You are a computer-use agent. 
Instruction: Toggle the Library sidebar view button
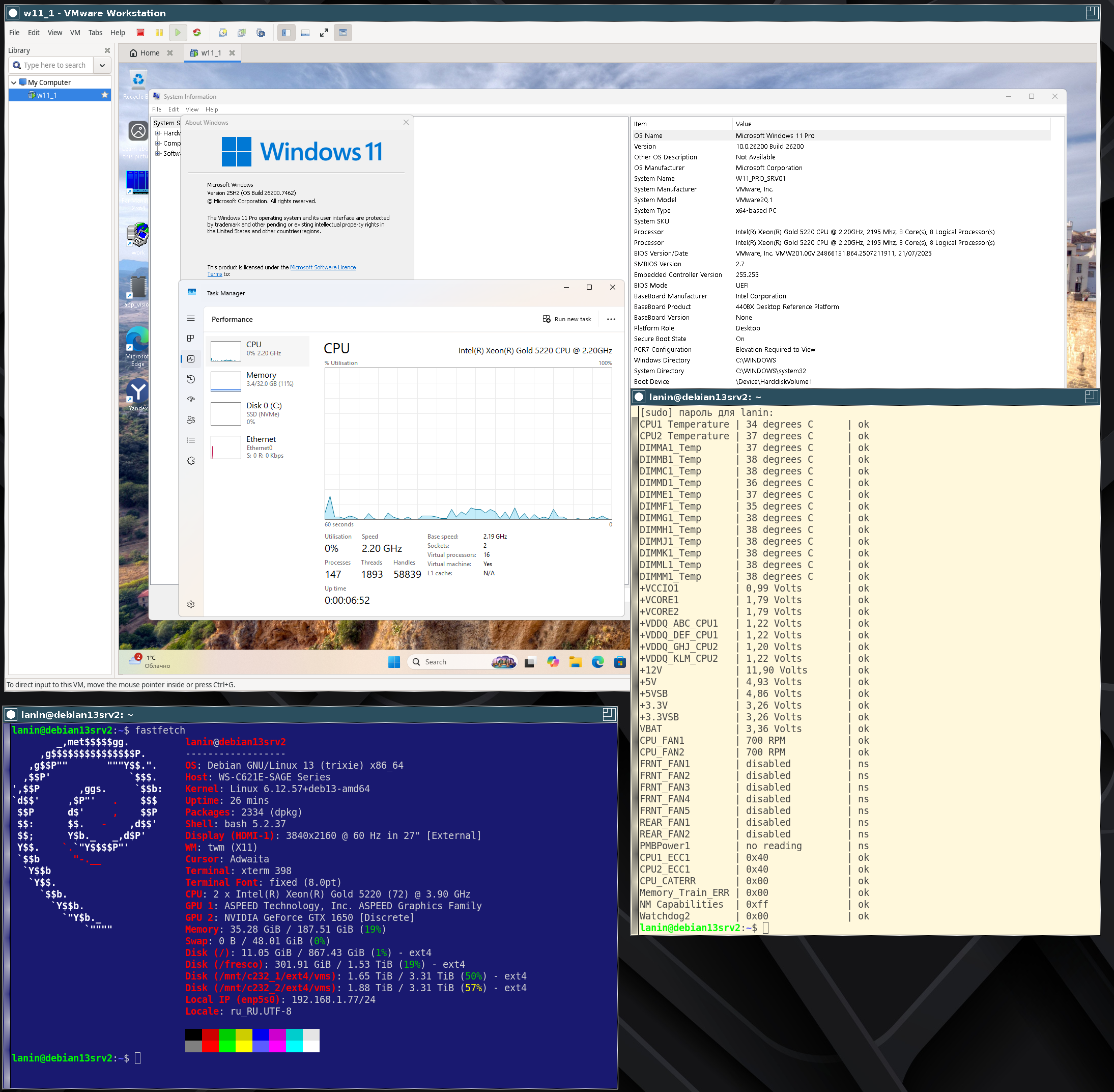tap(286, 33)
